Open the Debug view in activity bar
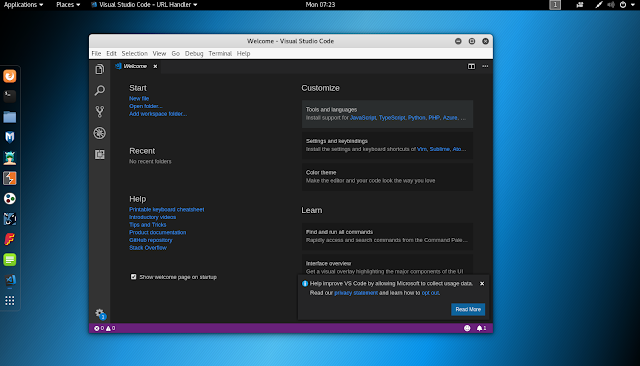The height and width of the screenshot is (366, 640). (100, 133)
